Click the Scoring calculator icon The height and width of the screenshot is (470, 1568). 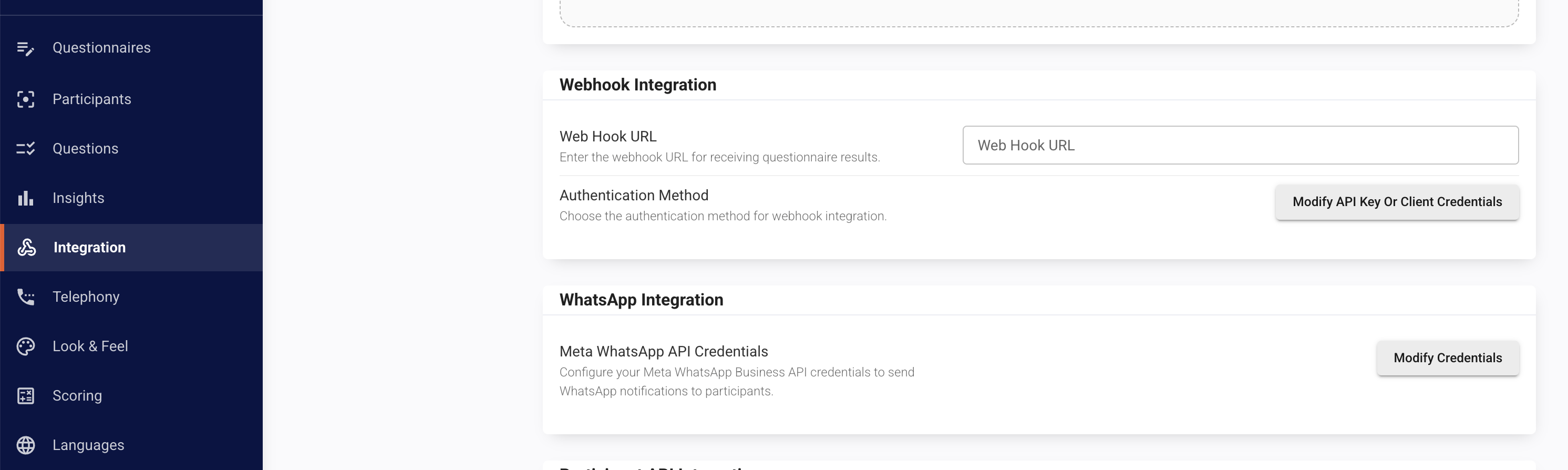click(x=26, y=396)
